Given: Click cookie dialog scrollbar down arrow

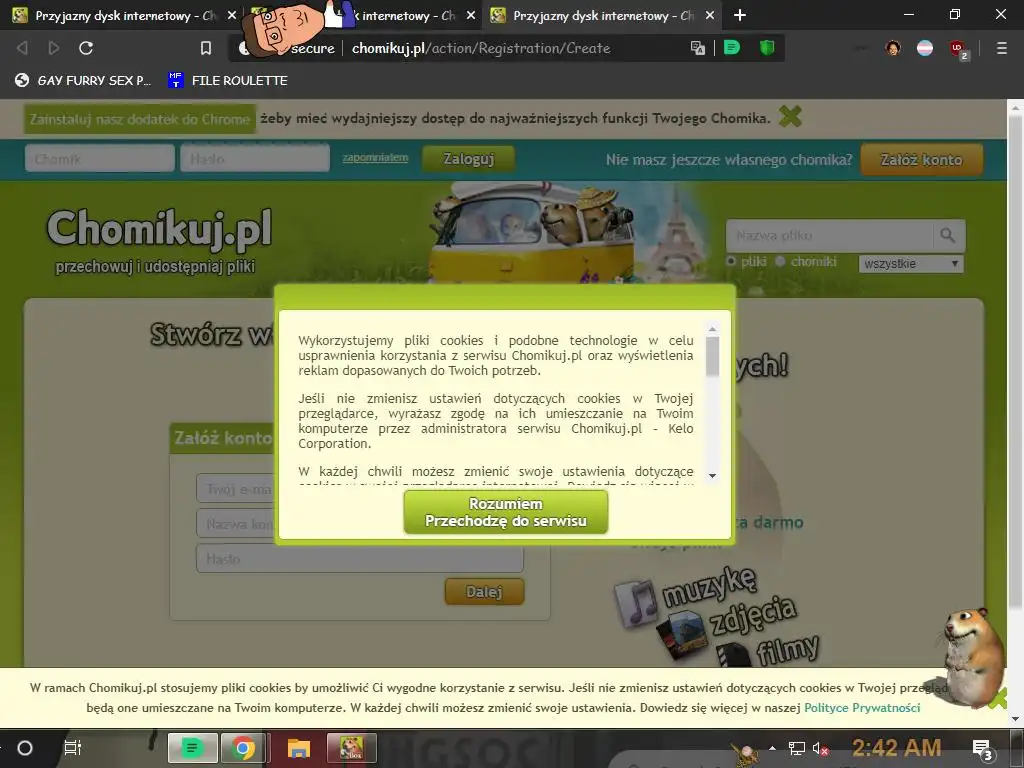Looking at the screenshot, I should click(712, 475).
